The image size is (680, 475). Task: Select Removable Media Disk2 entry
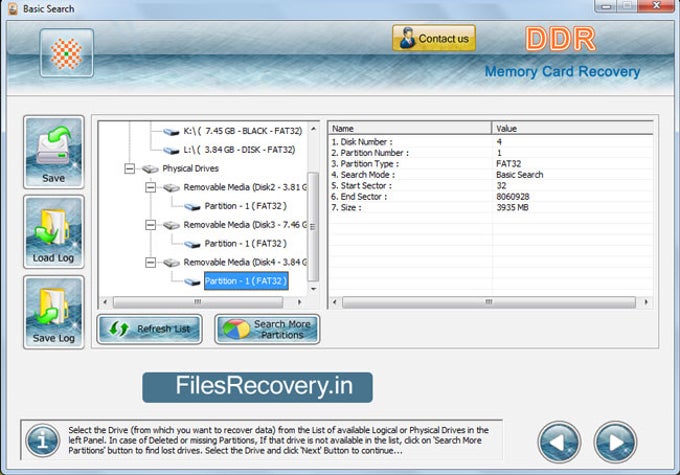(245, 187)
